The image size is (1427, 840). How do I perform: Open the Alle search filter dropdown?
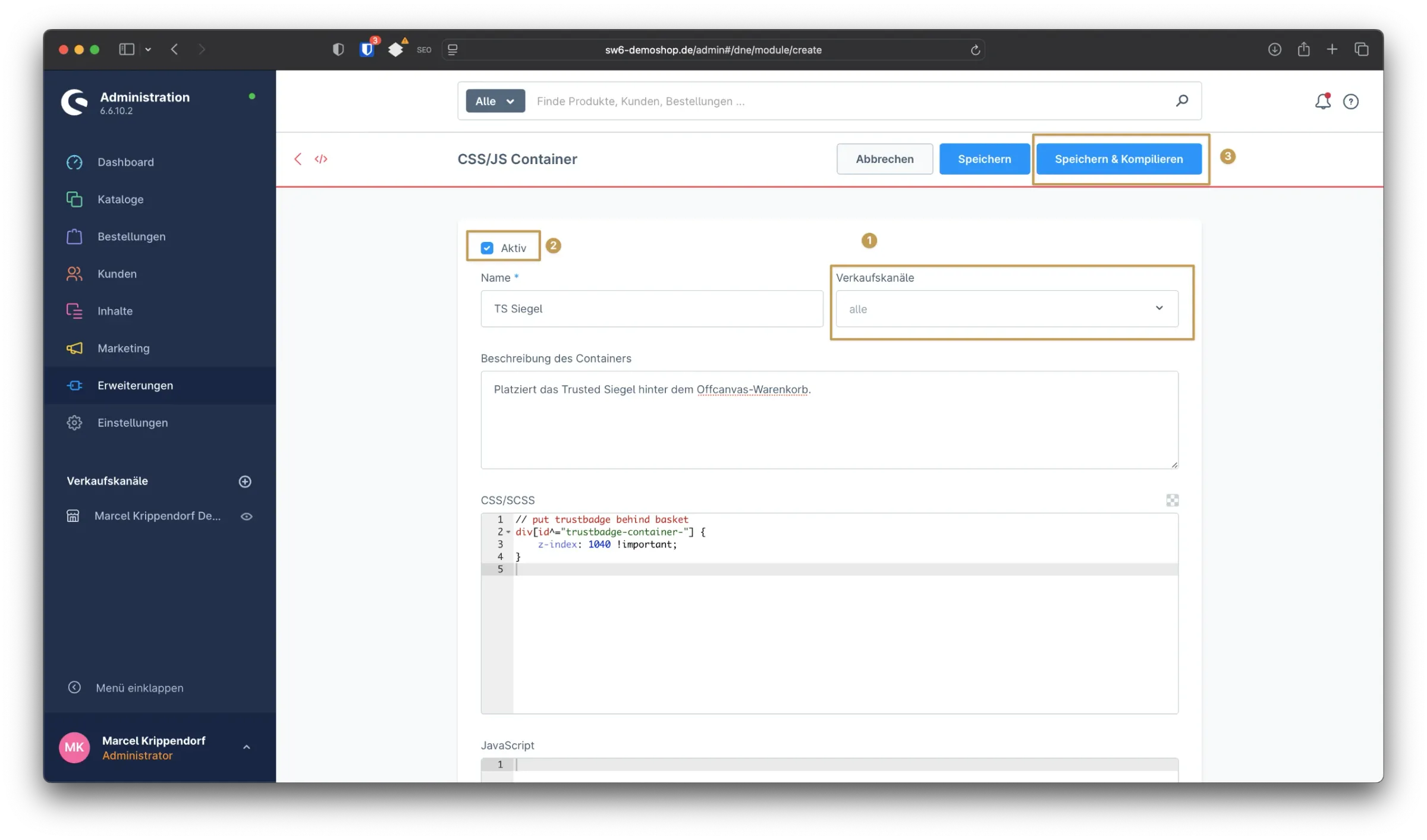[495, 101]
